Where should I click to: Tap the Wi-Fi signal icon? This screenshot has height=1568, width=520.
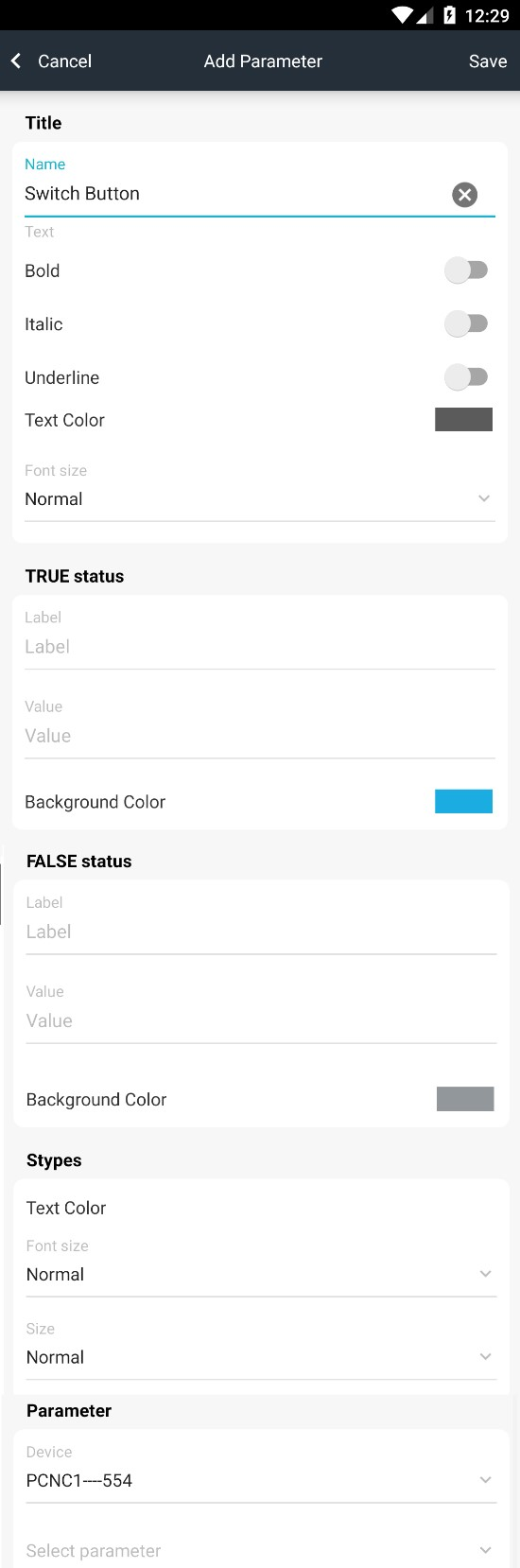[x=403, y=15]
